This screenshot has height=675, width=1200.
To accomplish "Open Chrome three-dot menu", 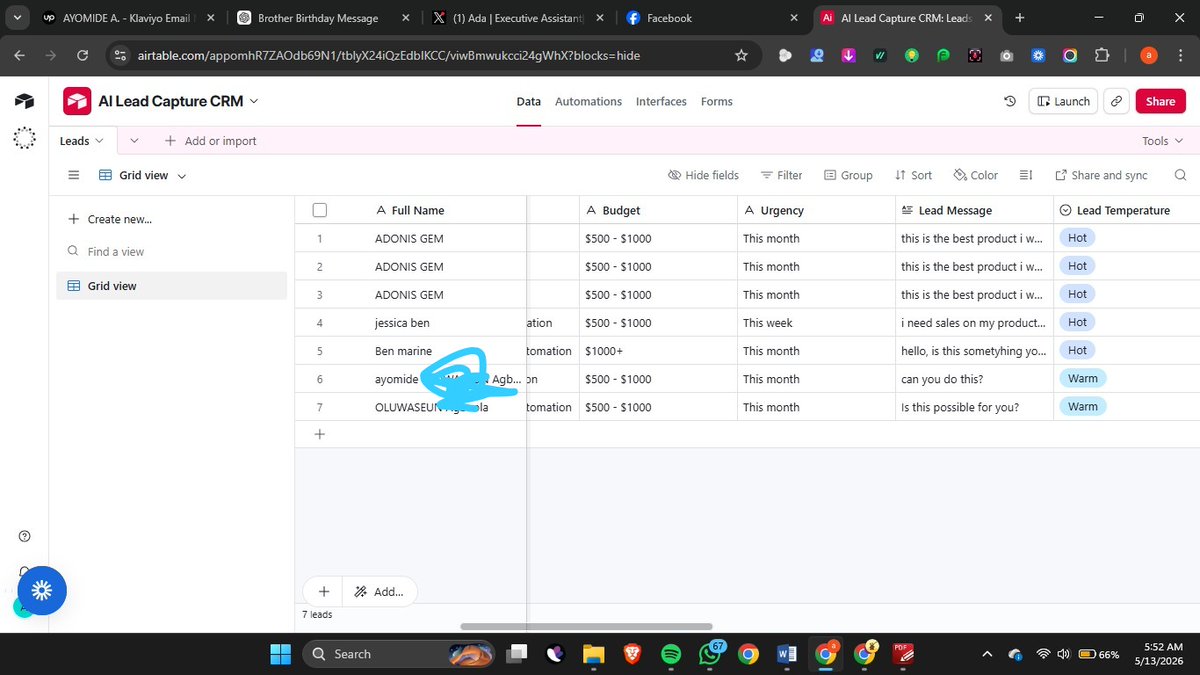I will tap(1179, 56).
